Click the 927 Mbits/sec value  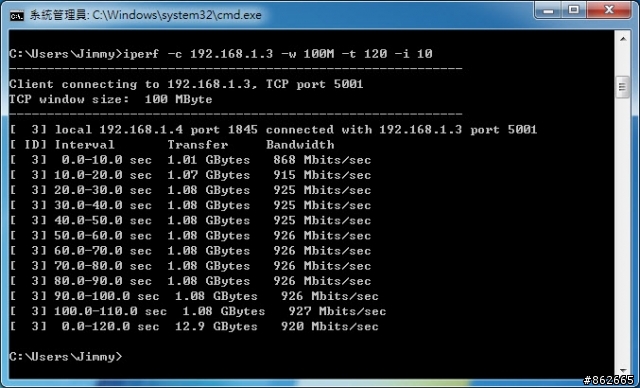click(x=337, y=311)
